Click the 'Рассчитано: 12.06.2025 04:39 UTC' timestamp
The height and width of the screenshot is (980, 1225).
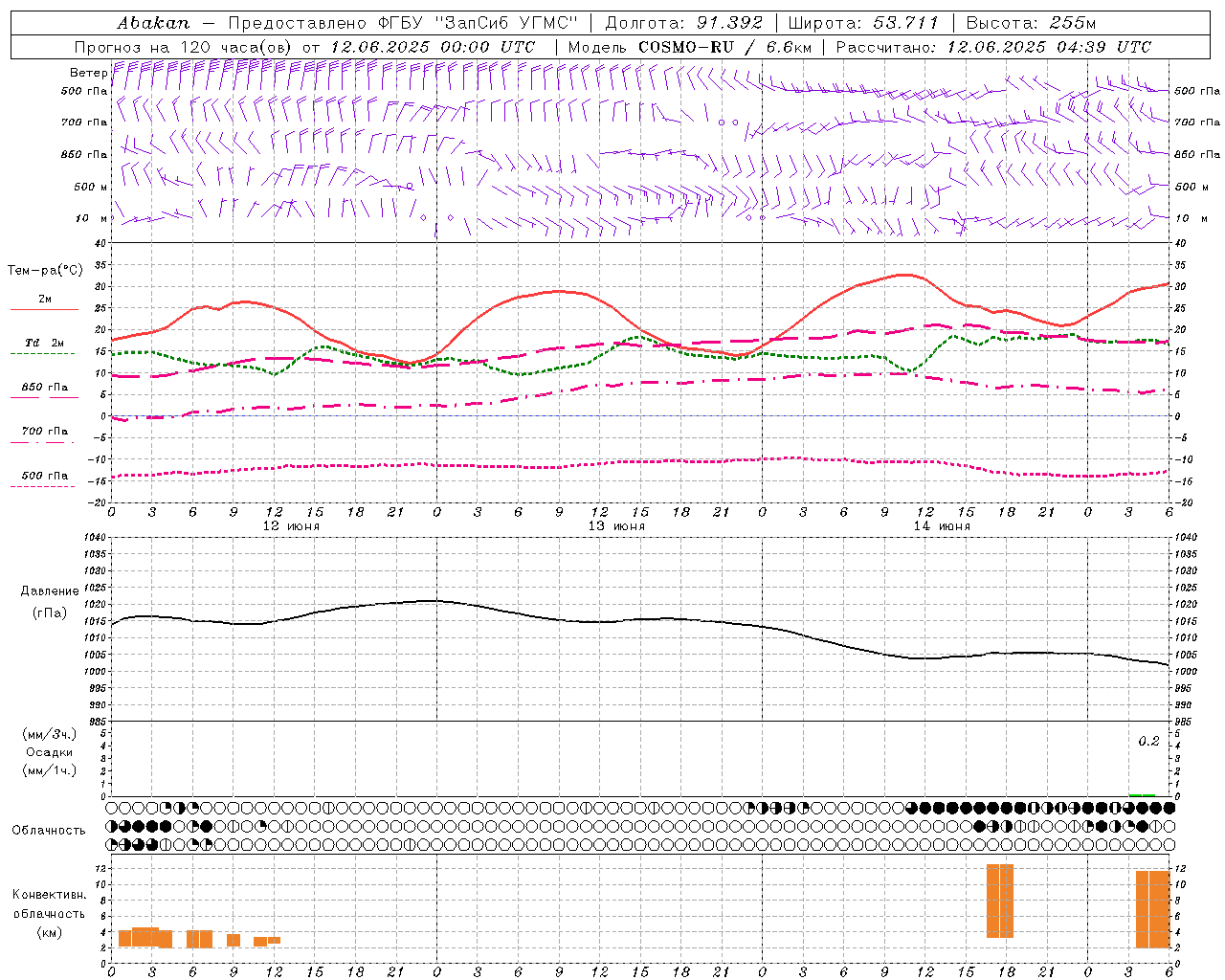(x=993, y=47)
